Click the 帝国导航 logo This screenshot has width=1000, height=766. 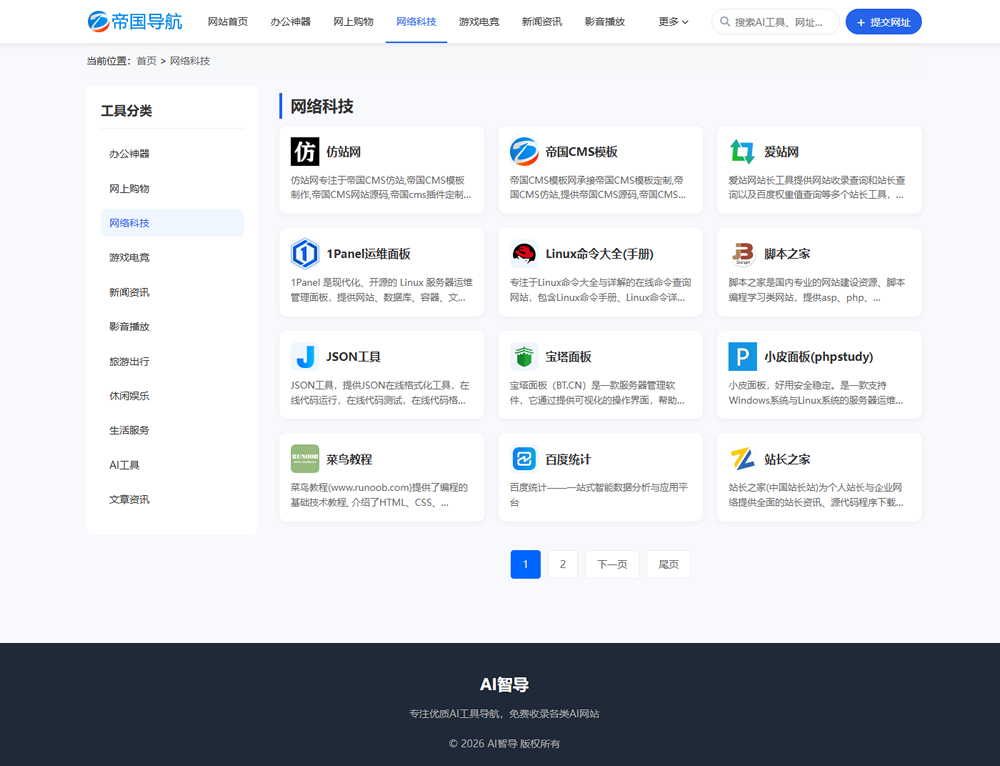tap(135, 22)
